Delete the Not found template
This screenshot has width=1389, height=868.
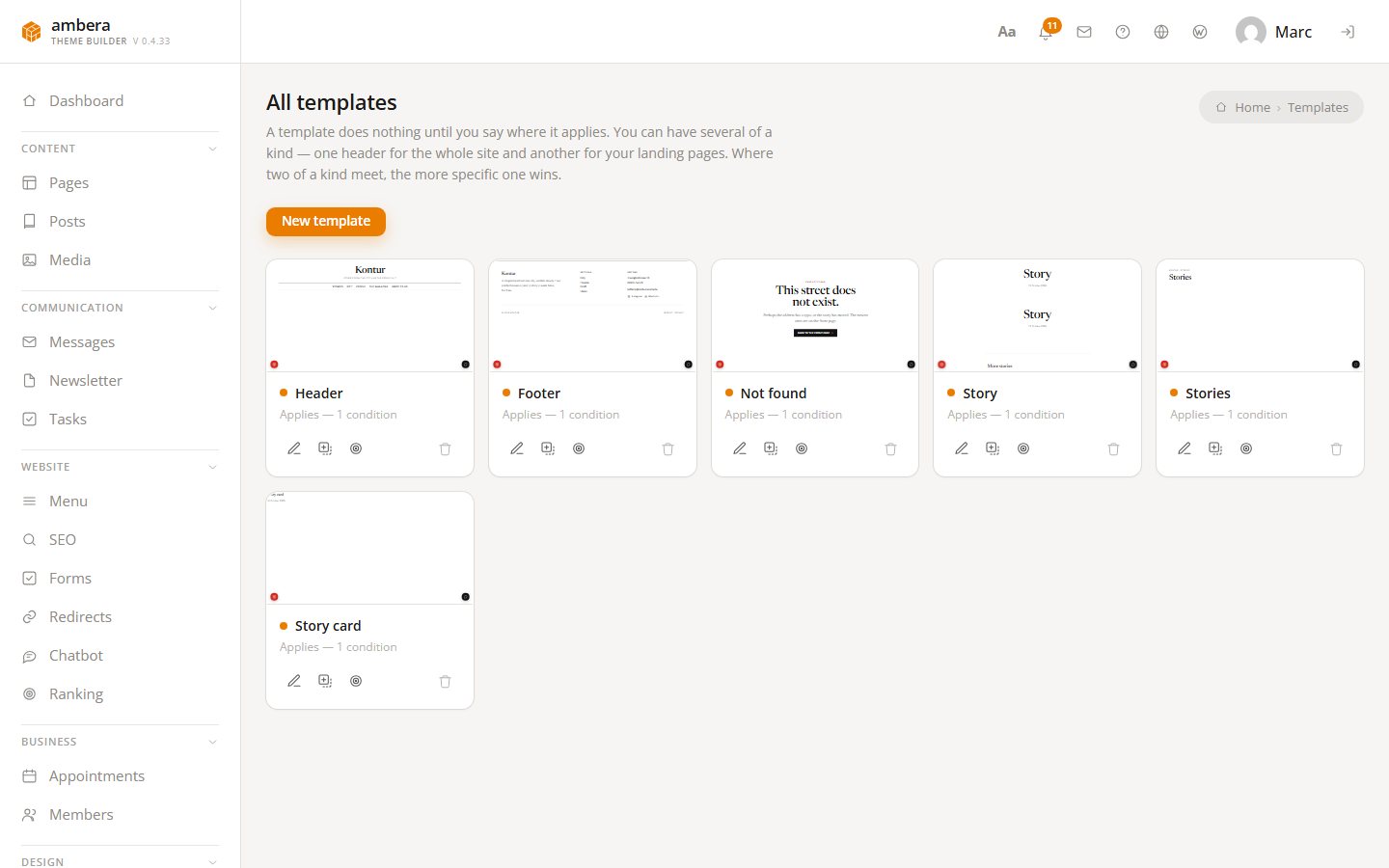[890, 448]
